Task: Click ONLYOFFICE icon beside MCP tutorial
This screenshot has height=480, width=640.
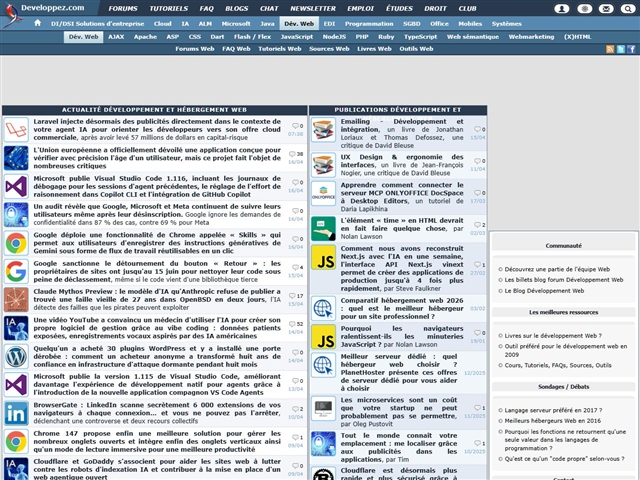Action: (x=323, y=193)
